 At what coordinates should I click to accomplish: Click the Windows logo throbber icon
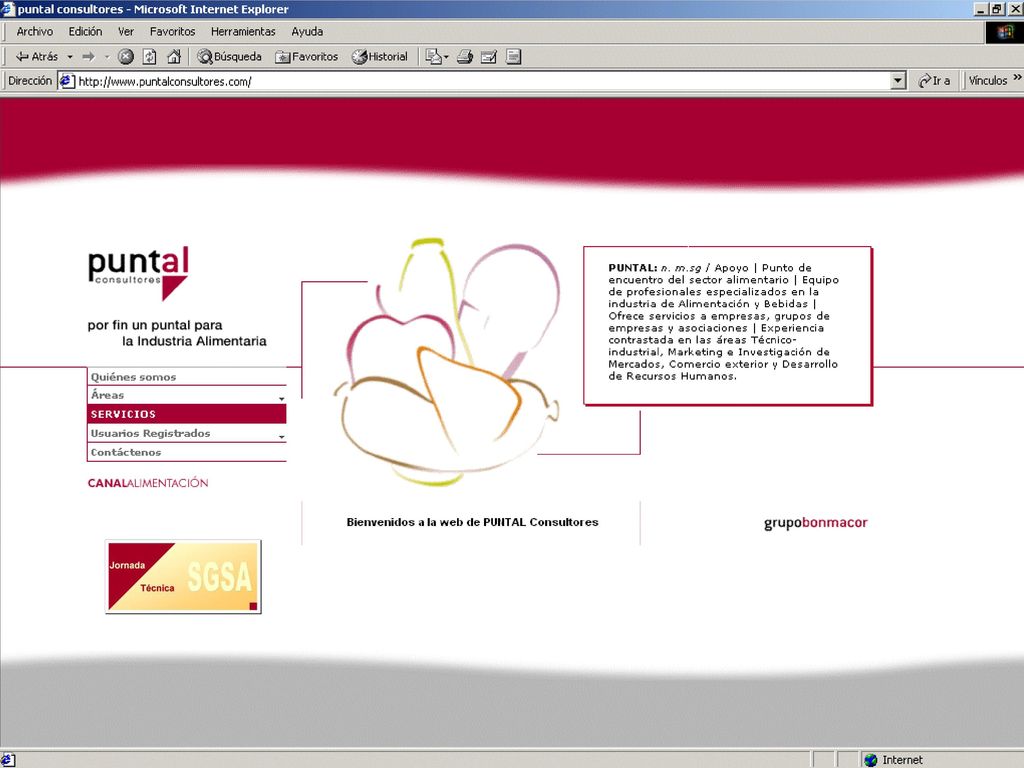tap(1004, 32)
